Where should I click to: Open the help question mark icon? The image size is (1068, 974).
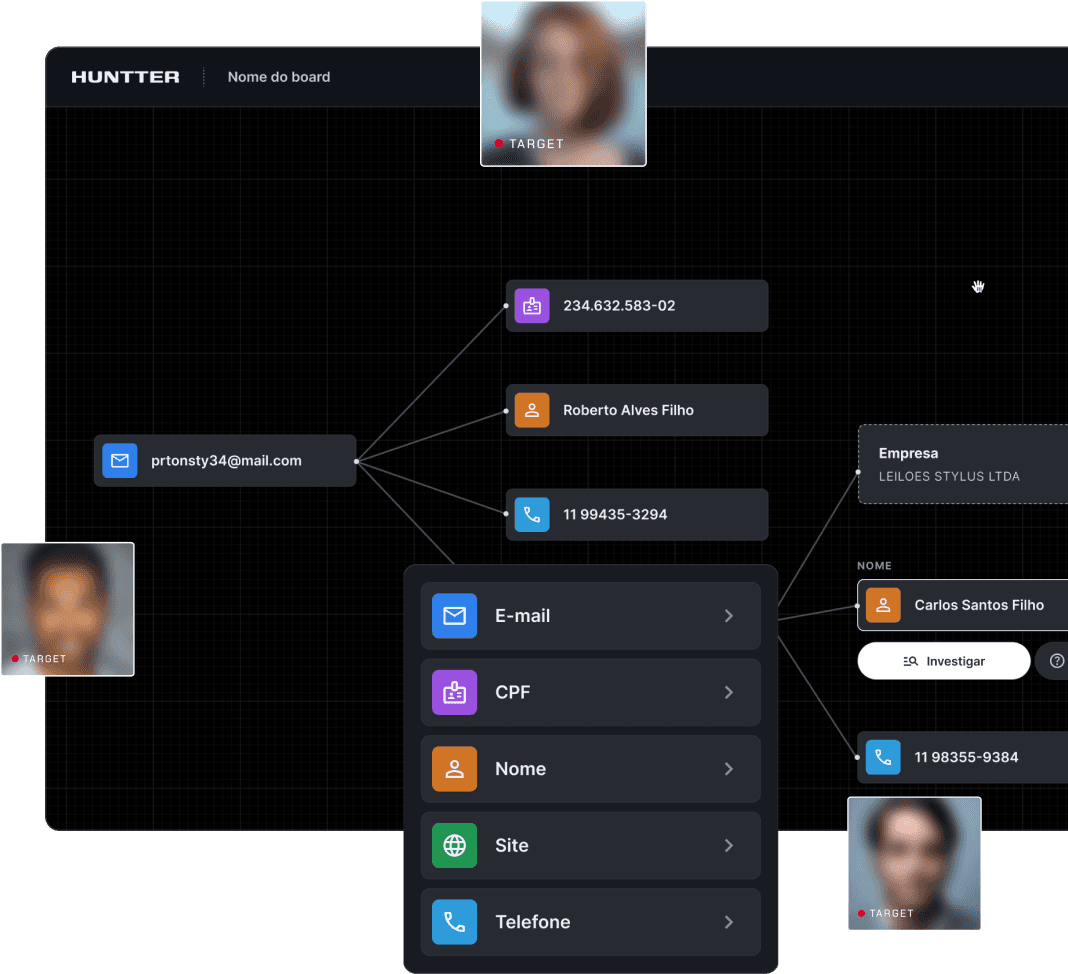coord(1056,661)
